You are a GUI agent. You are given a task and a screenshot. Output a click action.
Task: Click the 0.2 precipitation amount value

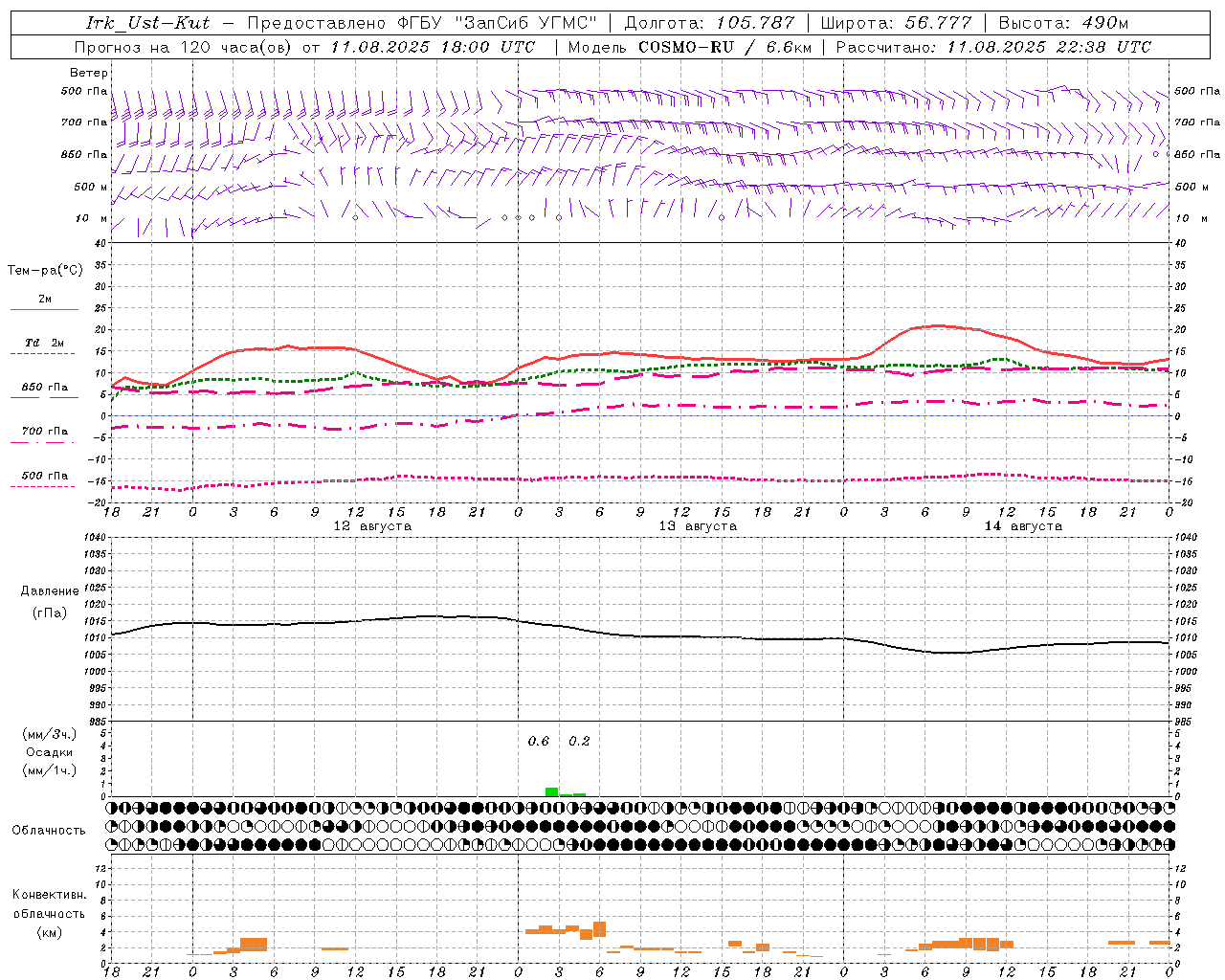(x=579, y=742)
